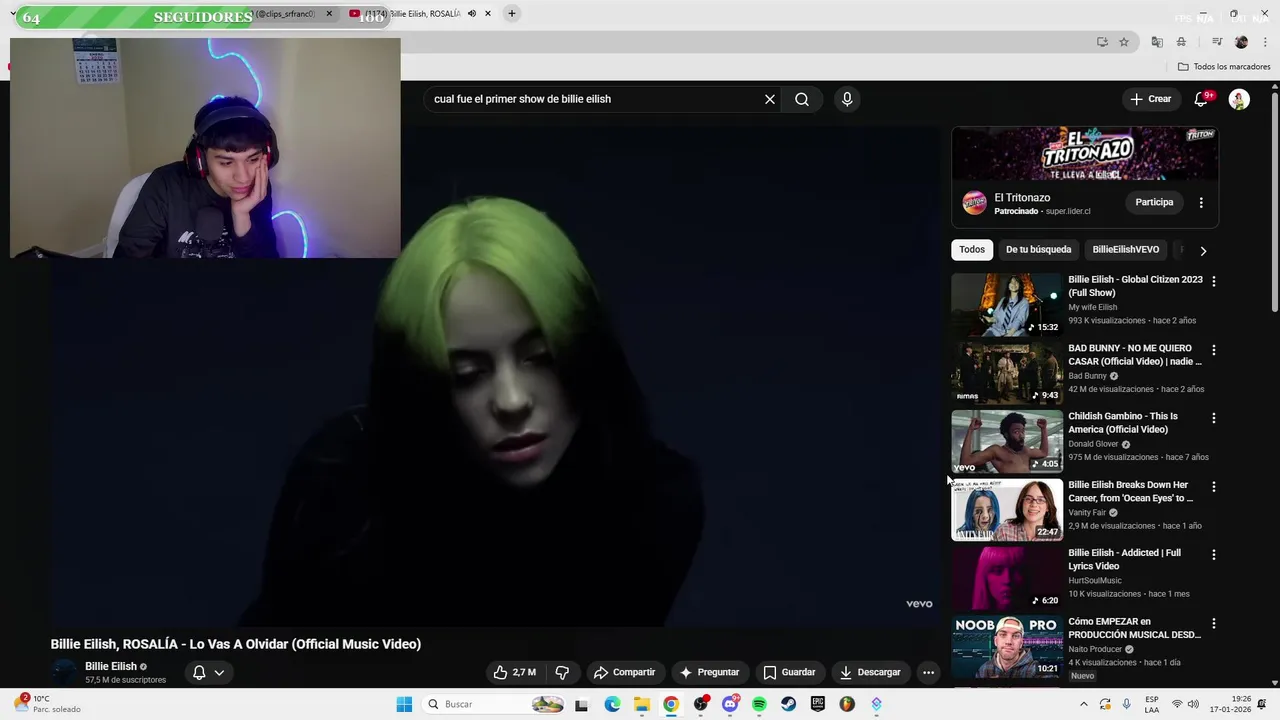The height and width of the screenshot is (720, 1280).
Task: Expand subscription notification dropdown chevron
Action: pyautogui.click(x=219, y=672)
